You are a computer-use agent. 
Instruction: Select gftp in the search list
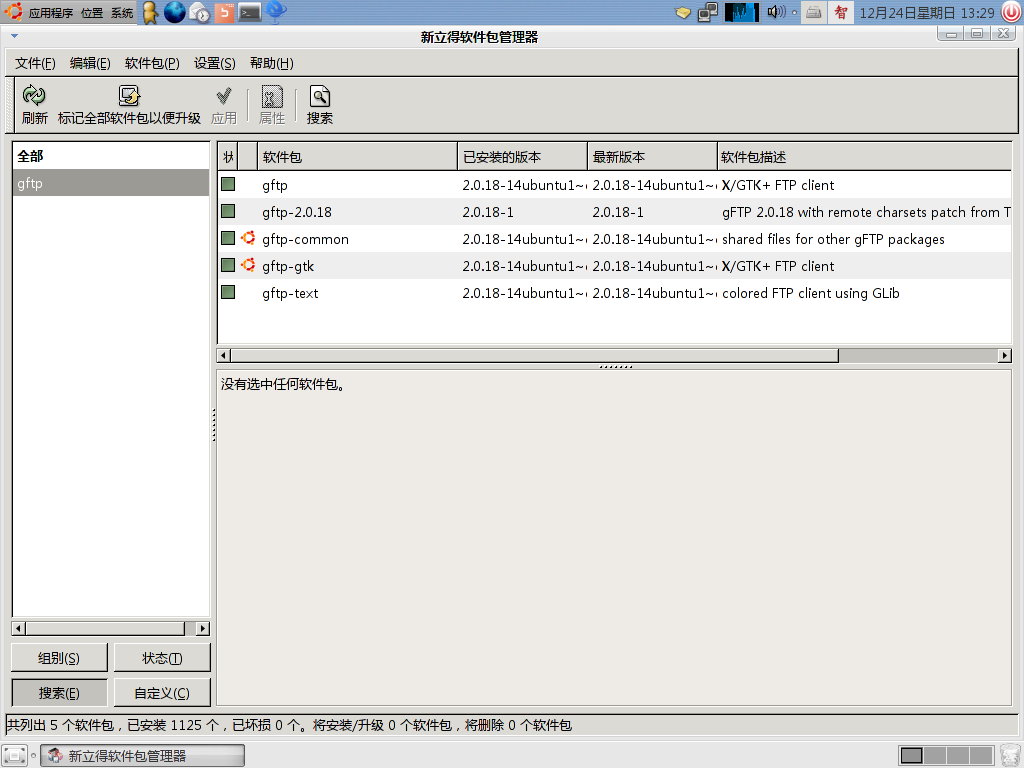click(x=110, y=183)
